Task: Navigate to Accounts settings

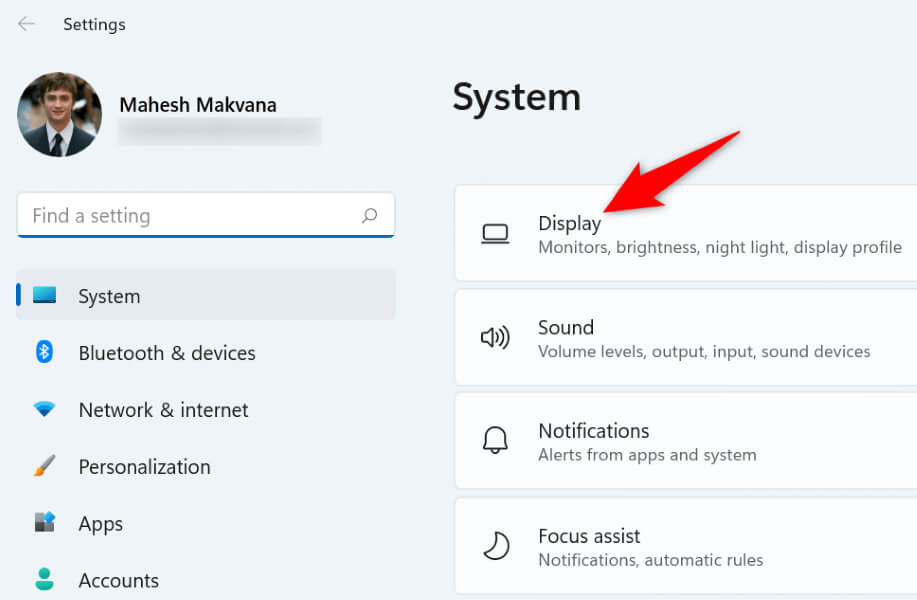Action: [118, 581]
